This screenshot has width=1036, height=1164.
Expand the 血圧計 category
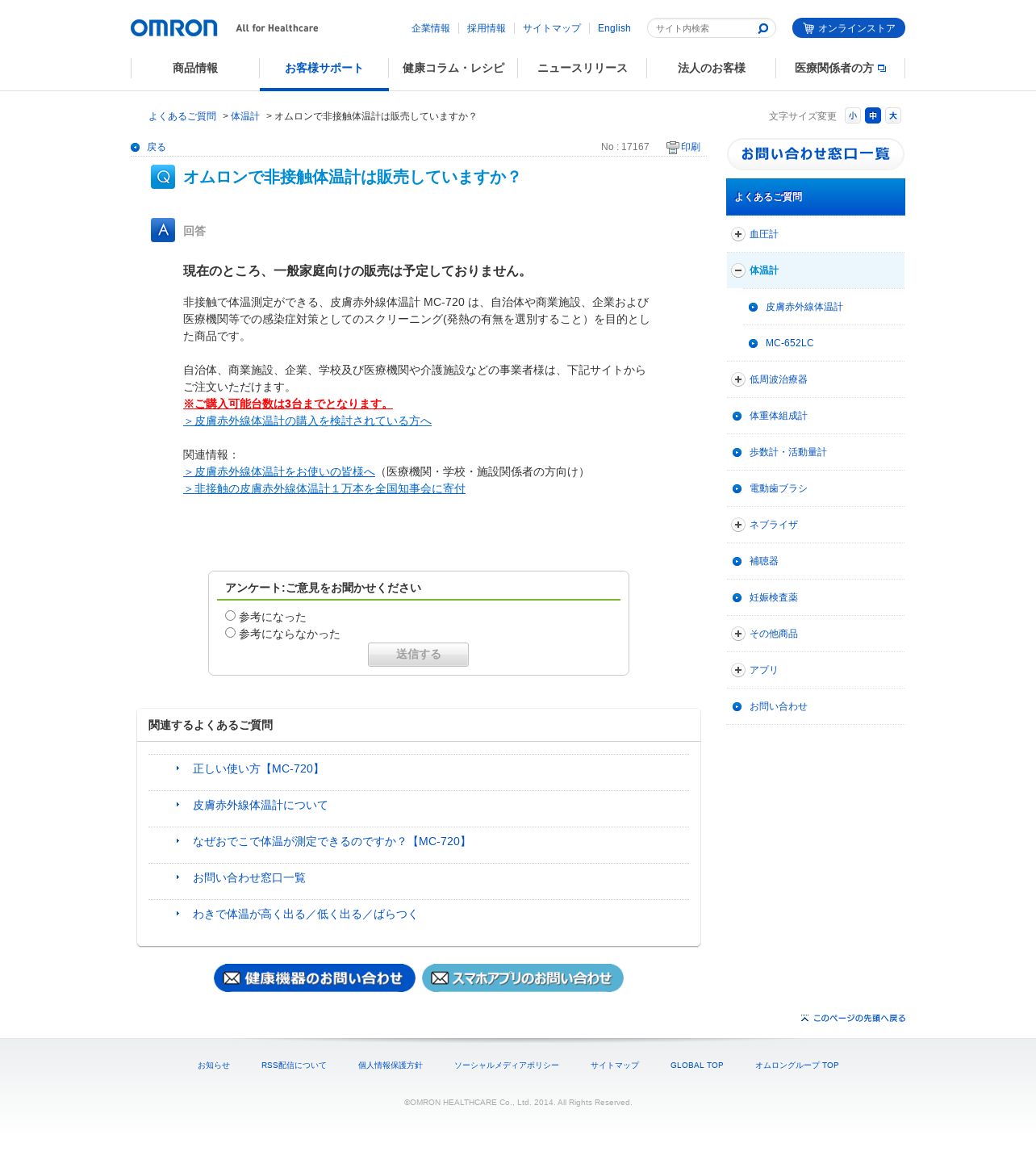(x=737, y=234)
